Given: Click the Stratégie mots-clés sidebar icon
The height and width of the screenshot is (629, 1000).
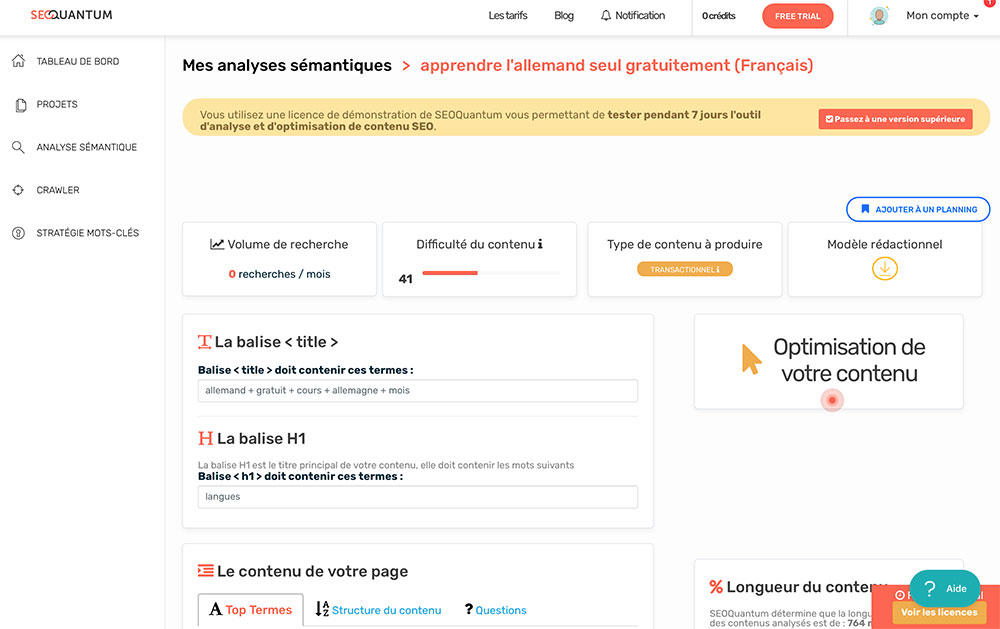Looking at the screenshot, I should (18, 233).
